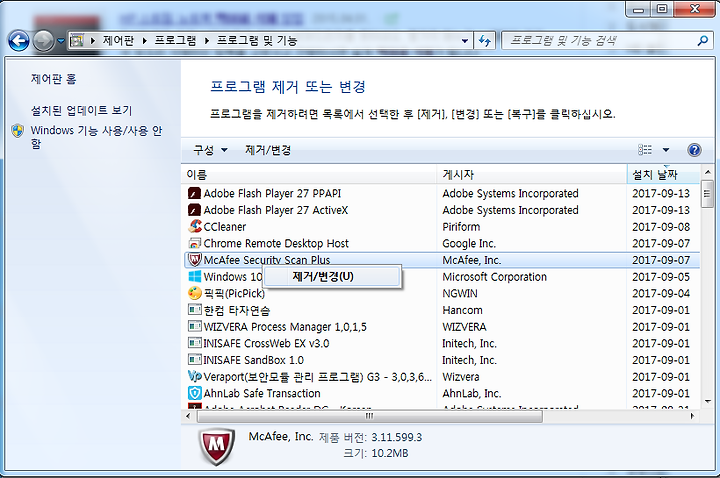The height and width of the screenshot is (478, 720).
Task: Click the Piriform publisher cell
Action: [461, 227]
